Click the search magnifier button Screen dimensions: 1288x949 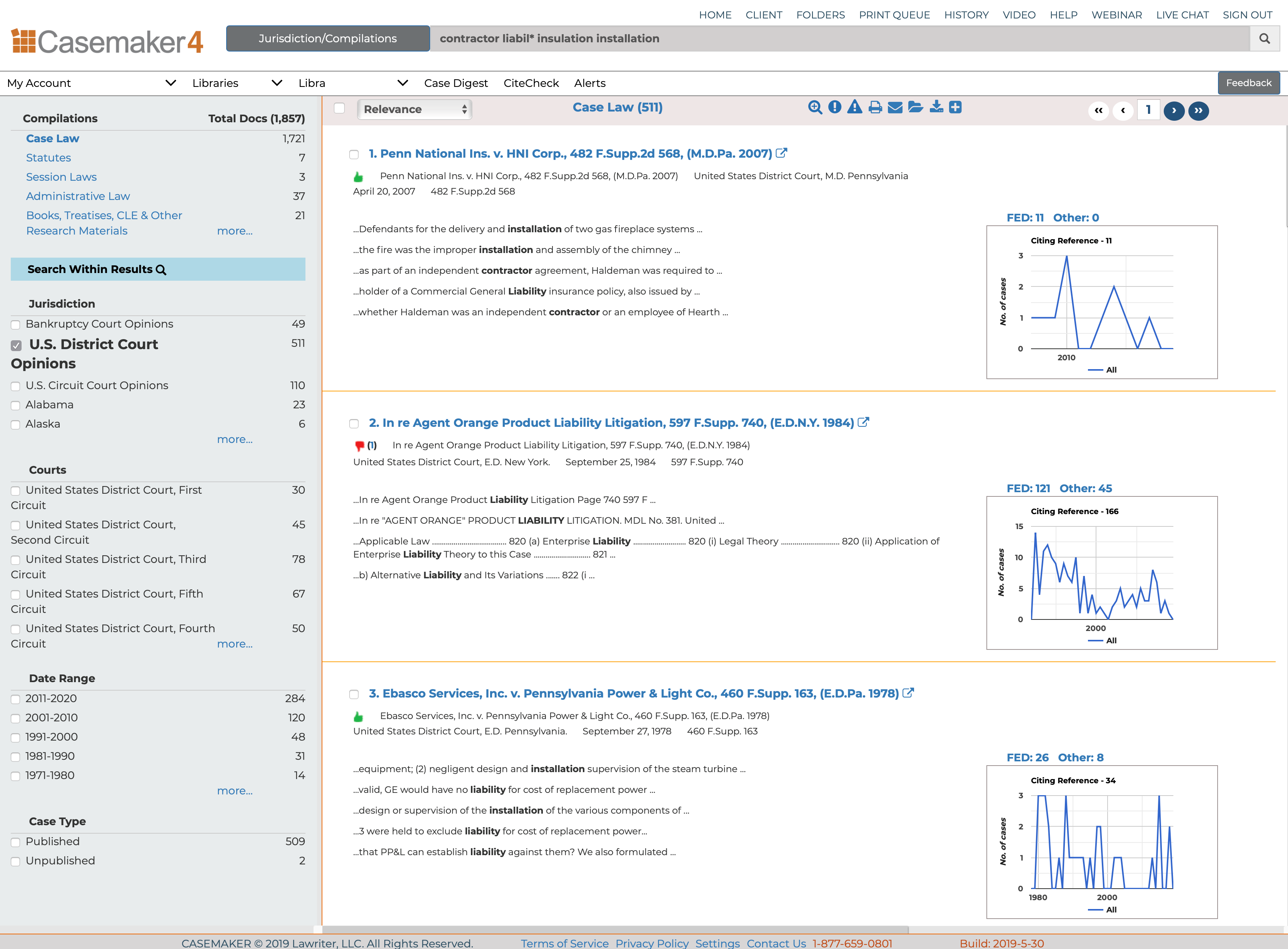(1264, 38)
